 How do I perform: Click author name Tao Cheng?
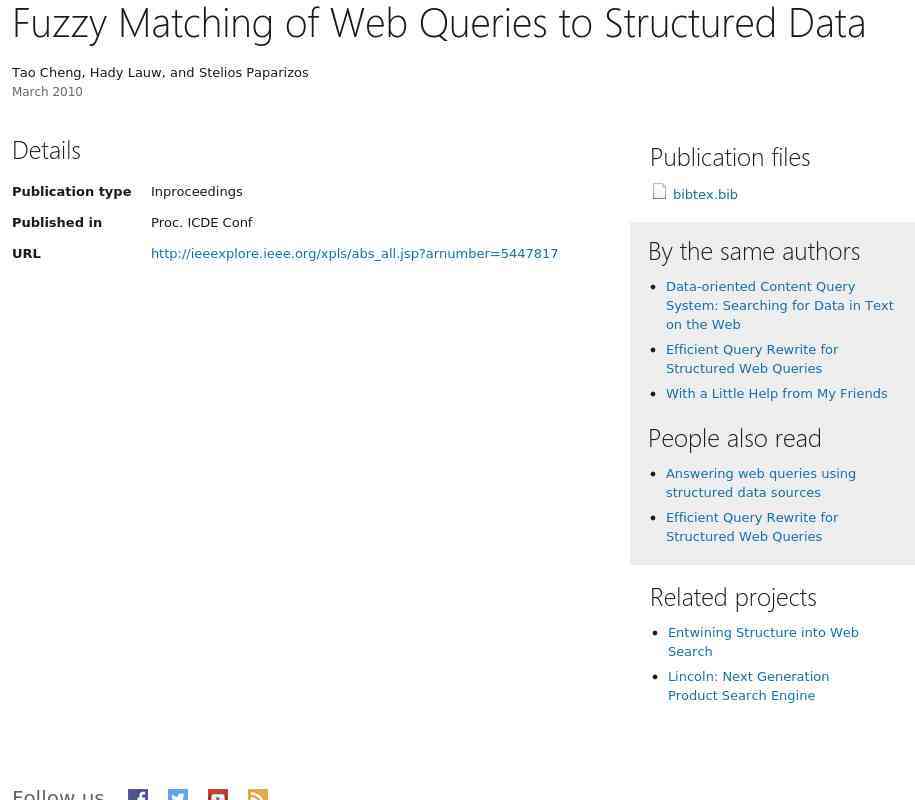coord(47,73)
